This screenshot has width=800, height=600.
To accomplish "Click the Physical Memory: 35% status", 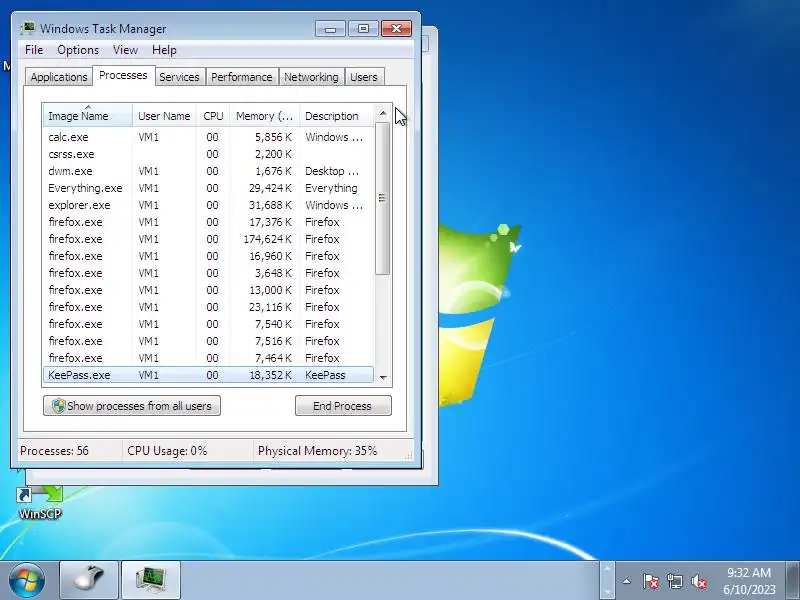I will (x=317, y=451).
